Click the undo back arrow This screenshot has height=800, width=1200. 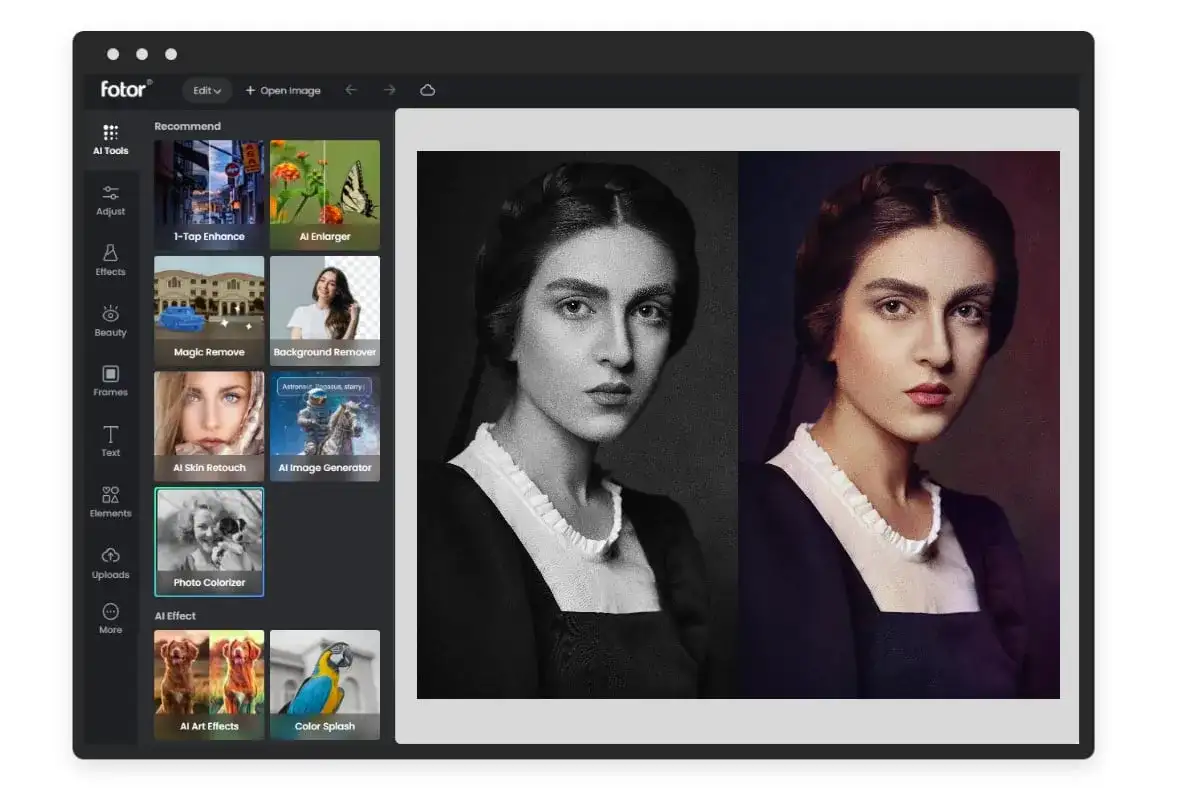point(351,90)
